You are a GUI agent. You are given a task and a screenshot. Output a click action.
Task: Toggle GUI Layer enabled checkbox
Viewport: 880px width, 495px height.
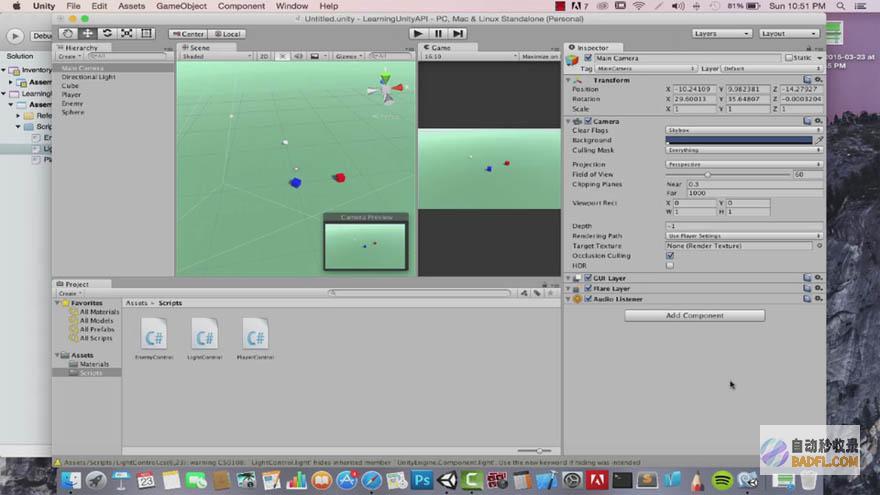588,278
